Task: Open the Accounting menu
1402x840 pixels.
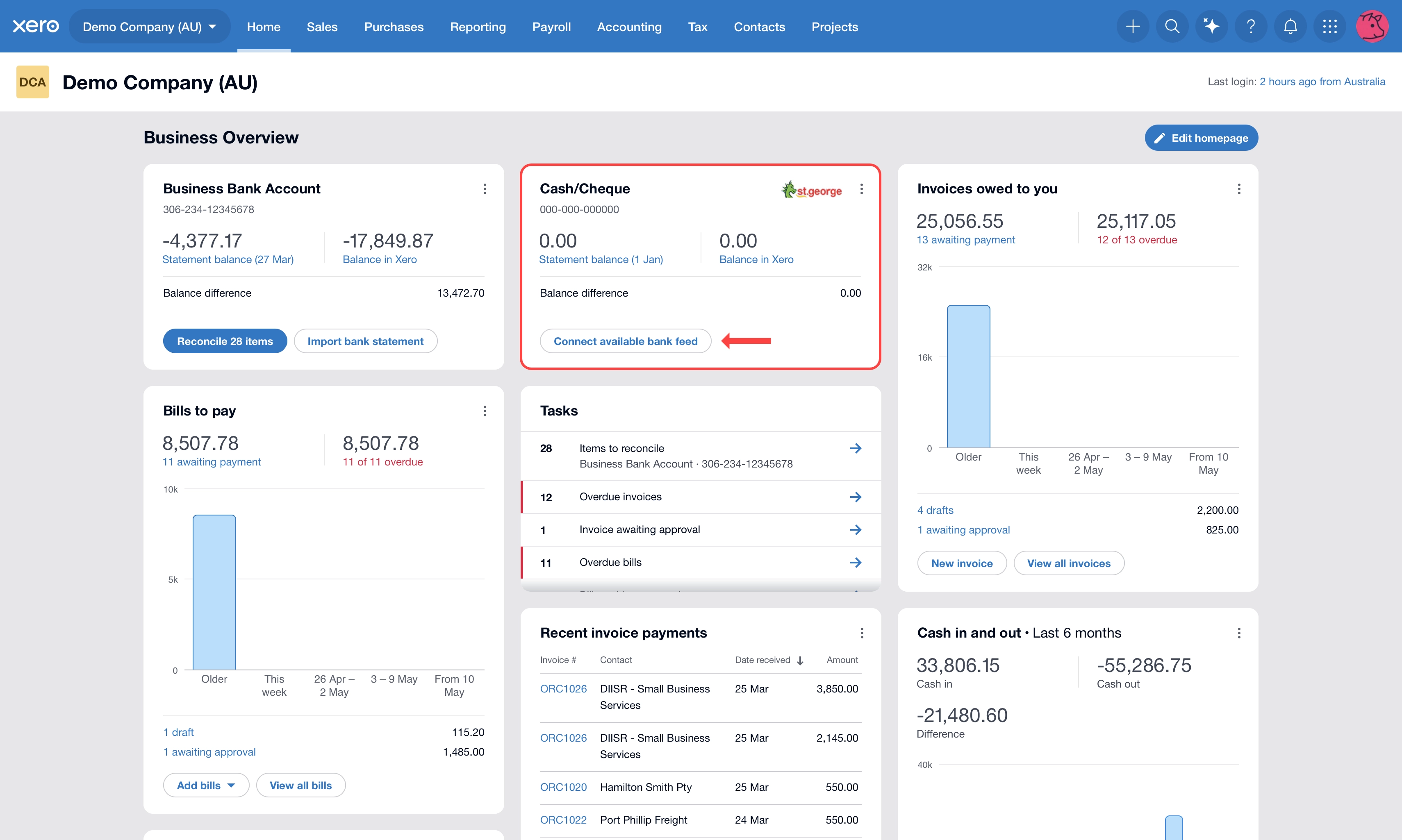Action: pyautogui.click(x=629, y=27)
